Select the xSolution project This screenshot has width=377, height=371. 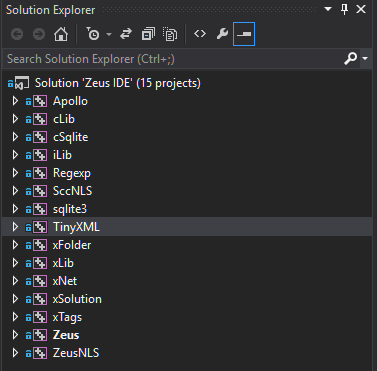point(77,299)
